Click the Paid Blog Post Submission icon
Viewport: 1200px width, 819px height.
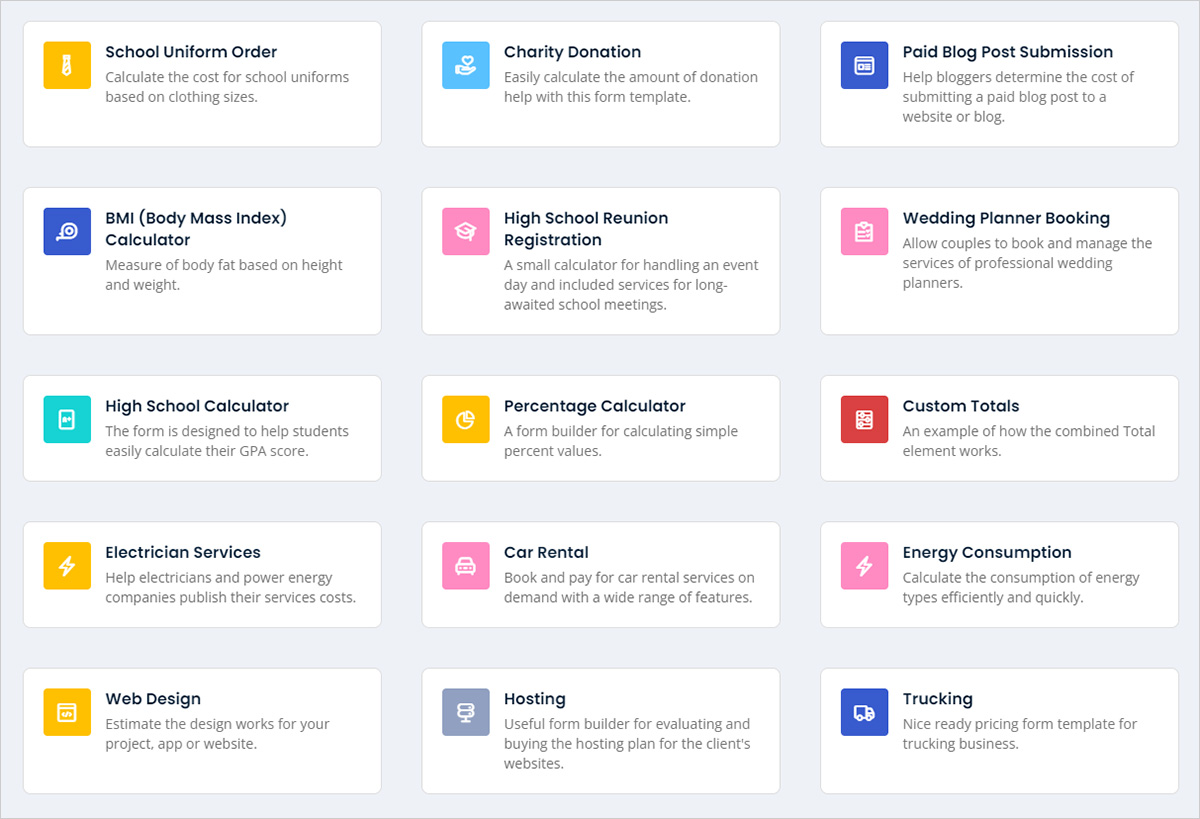pyautogui.click(x=865, y=65)
